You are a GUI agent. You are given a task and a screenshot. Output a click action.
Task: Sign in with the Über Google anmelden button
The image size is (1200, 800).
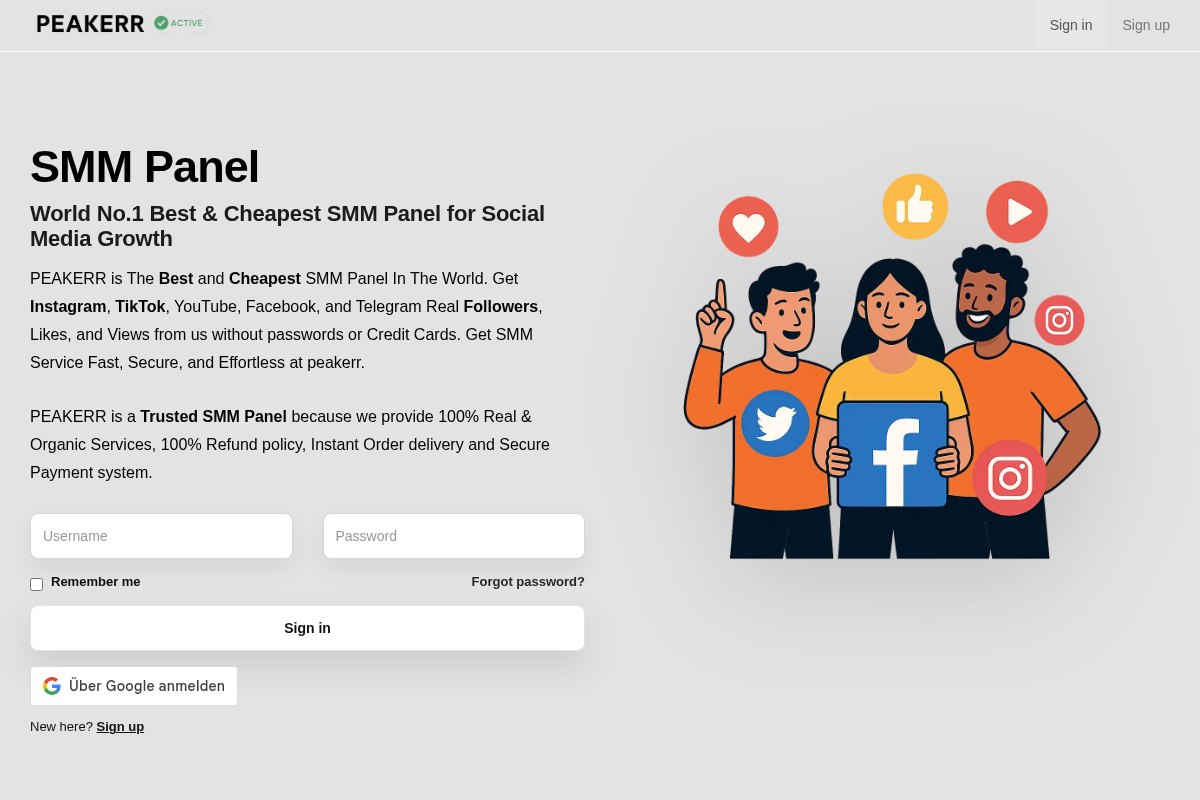(x=134, y=686)
